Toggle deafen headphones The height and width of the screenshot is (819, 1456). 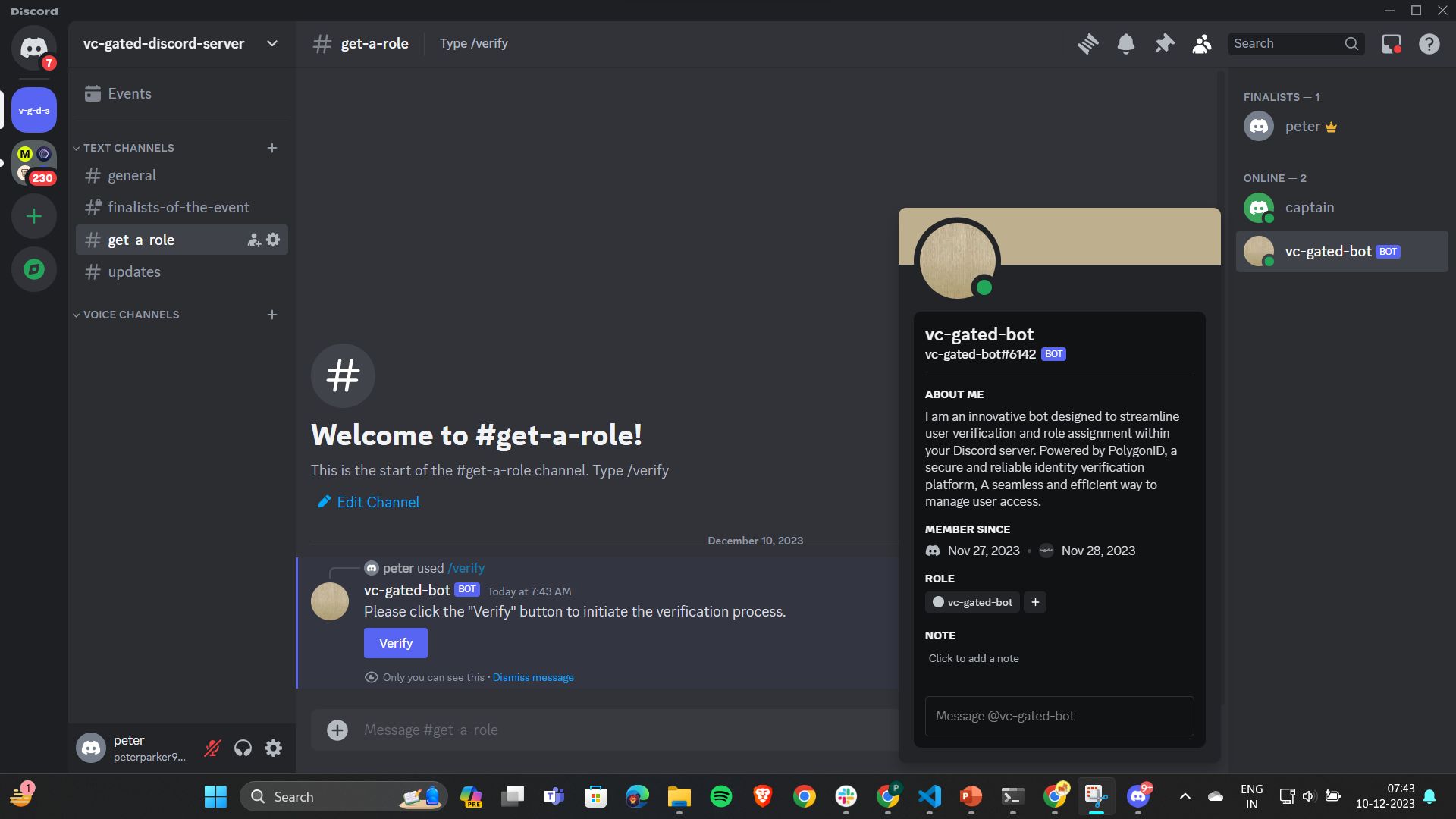pos(243,748)
